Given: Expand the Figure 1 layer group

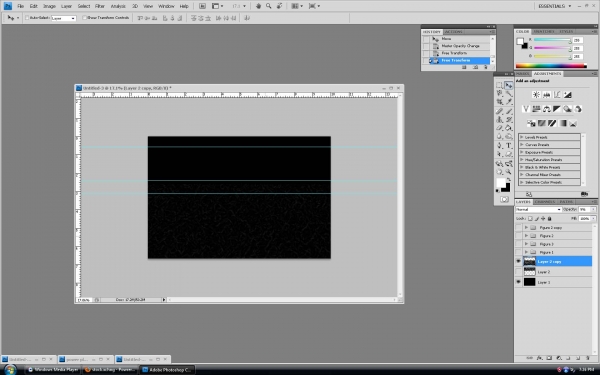Looking at the screenshot, I should 527,252.
